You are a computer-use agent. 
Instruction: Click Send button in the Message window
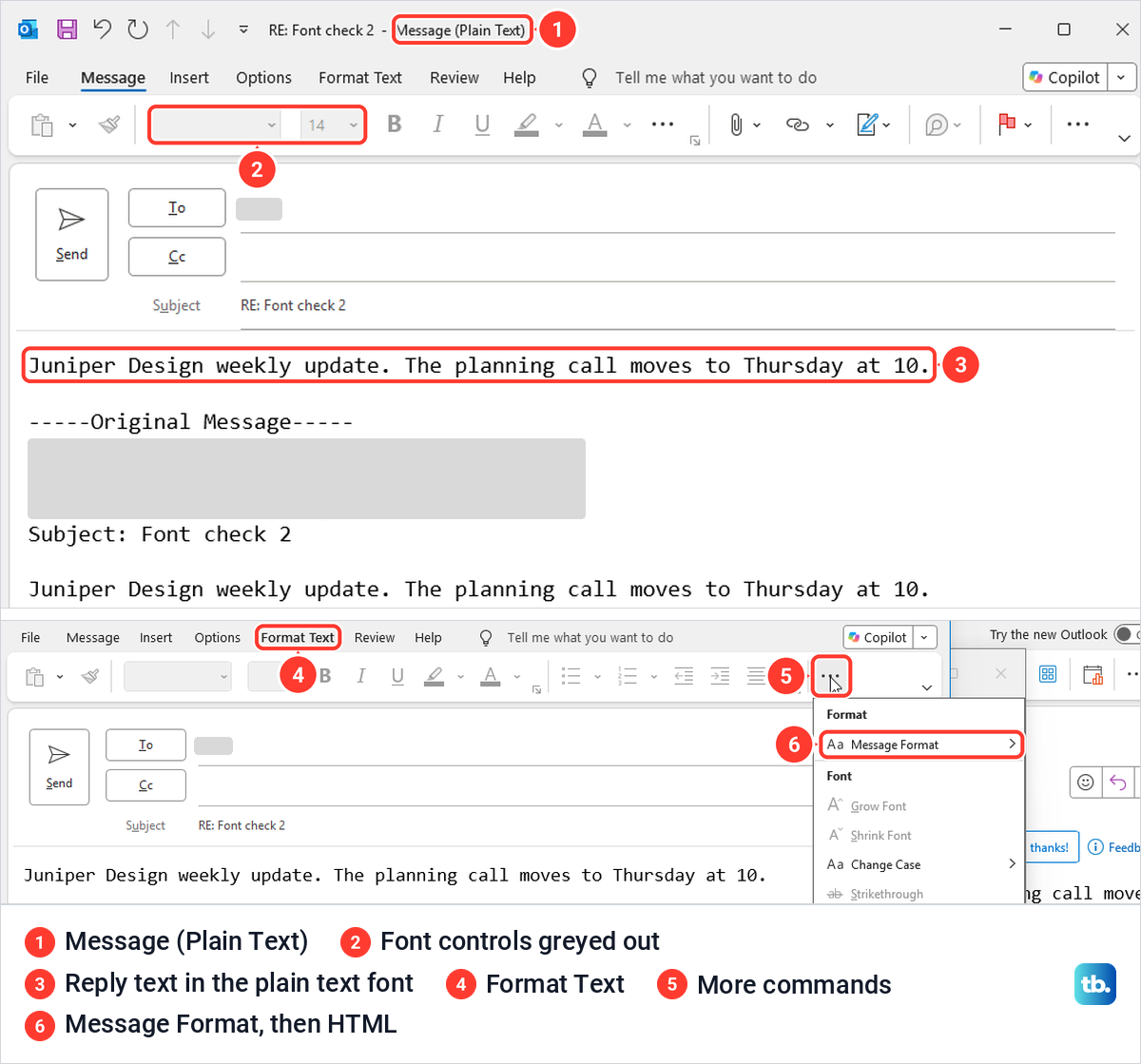72,235
